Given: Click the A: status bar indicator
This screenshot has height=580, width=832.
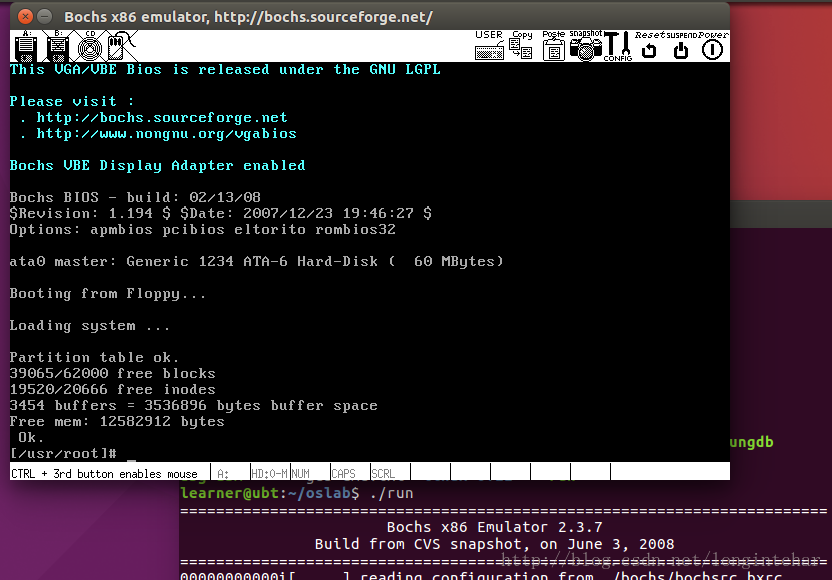Looking at the screenshot, I should (230, 473).
